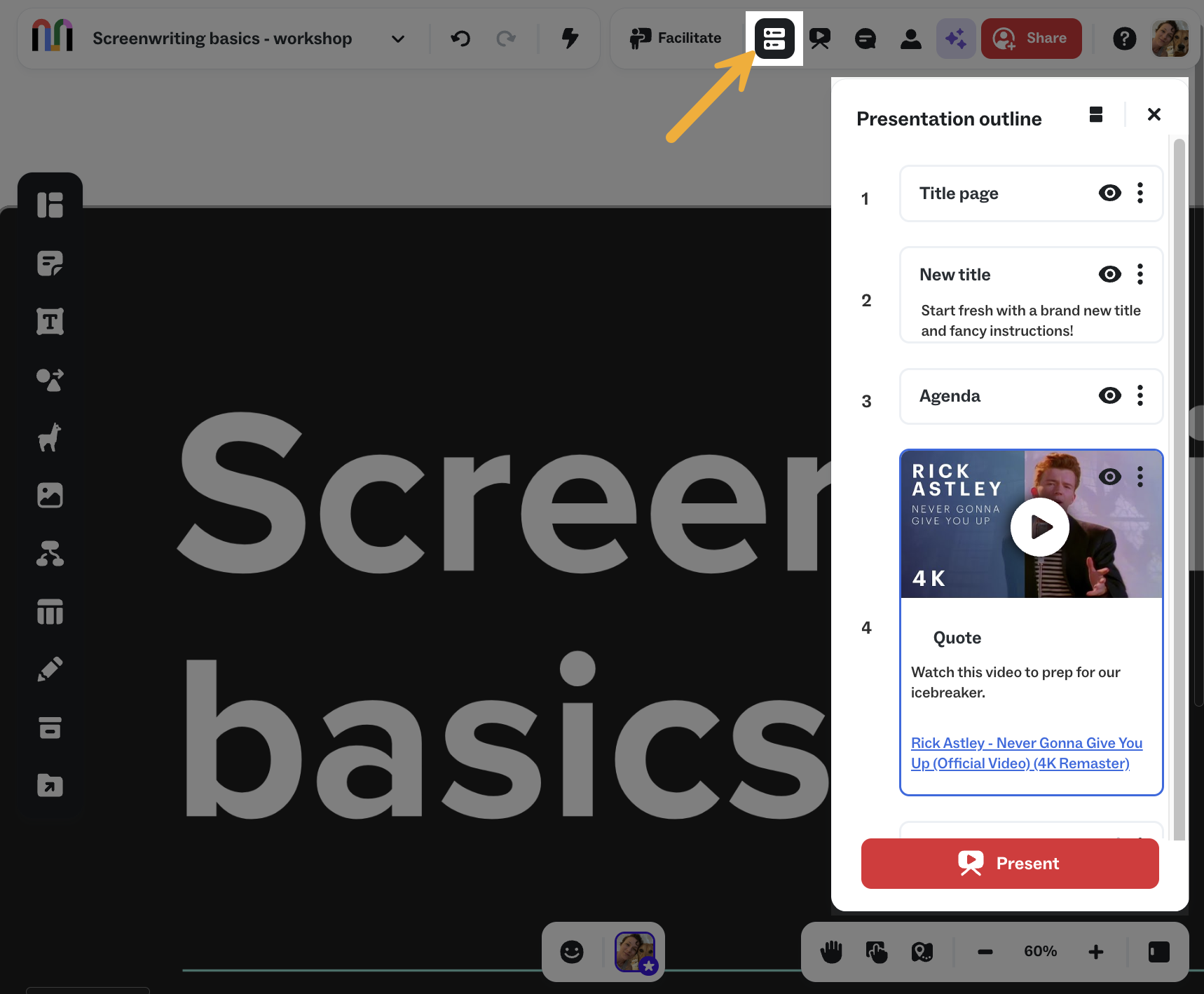Select the drawing pencil tool

click(50, 669)
